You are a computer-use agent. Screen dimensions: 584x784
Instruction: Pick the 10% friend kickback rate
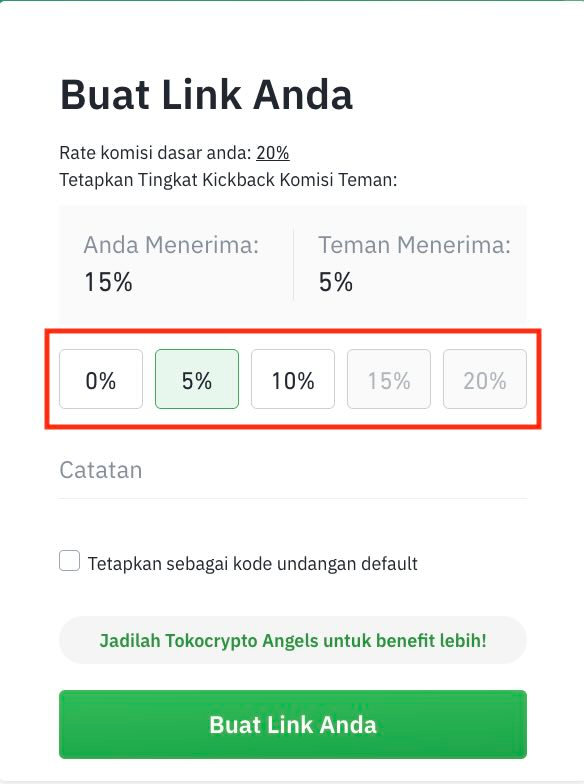[x=293, y=379]
